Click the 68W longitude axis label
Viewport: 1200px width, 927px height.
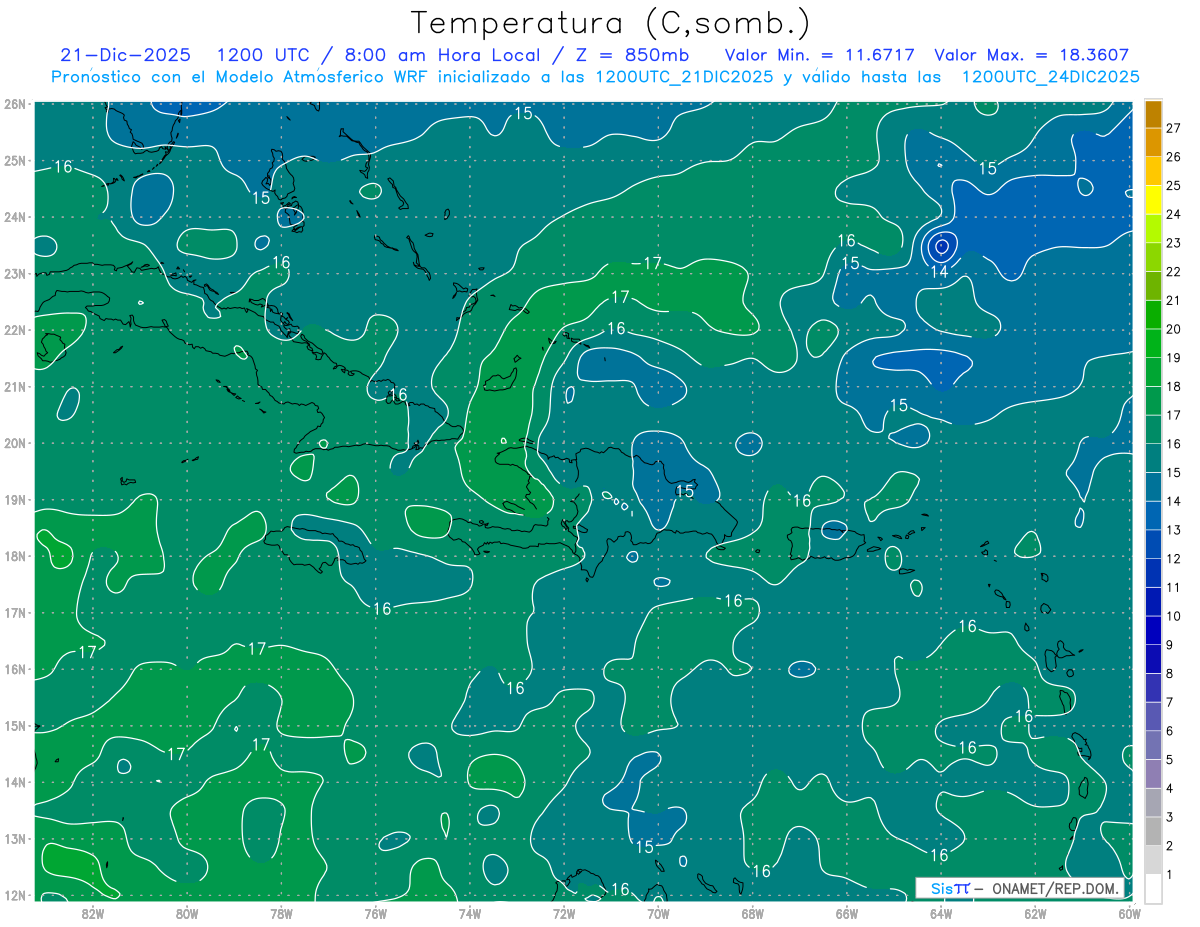pyautogui.click(x=752, y=913)
